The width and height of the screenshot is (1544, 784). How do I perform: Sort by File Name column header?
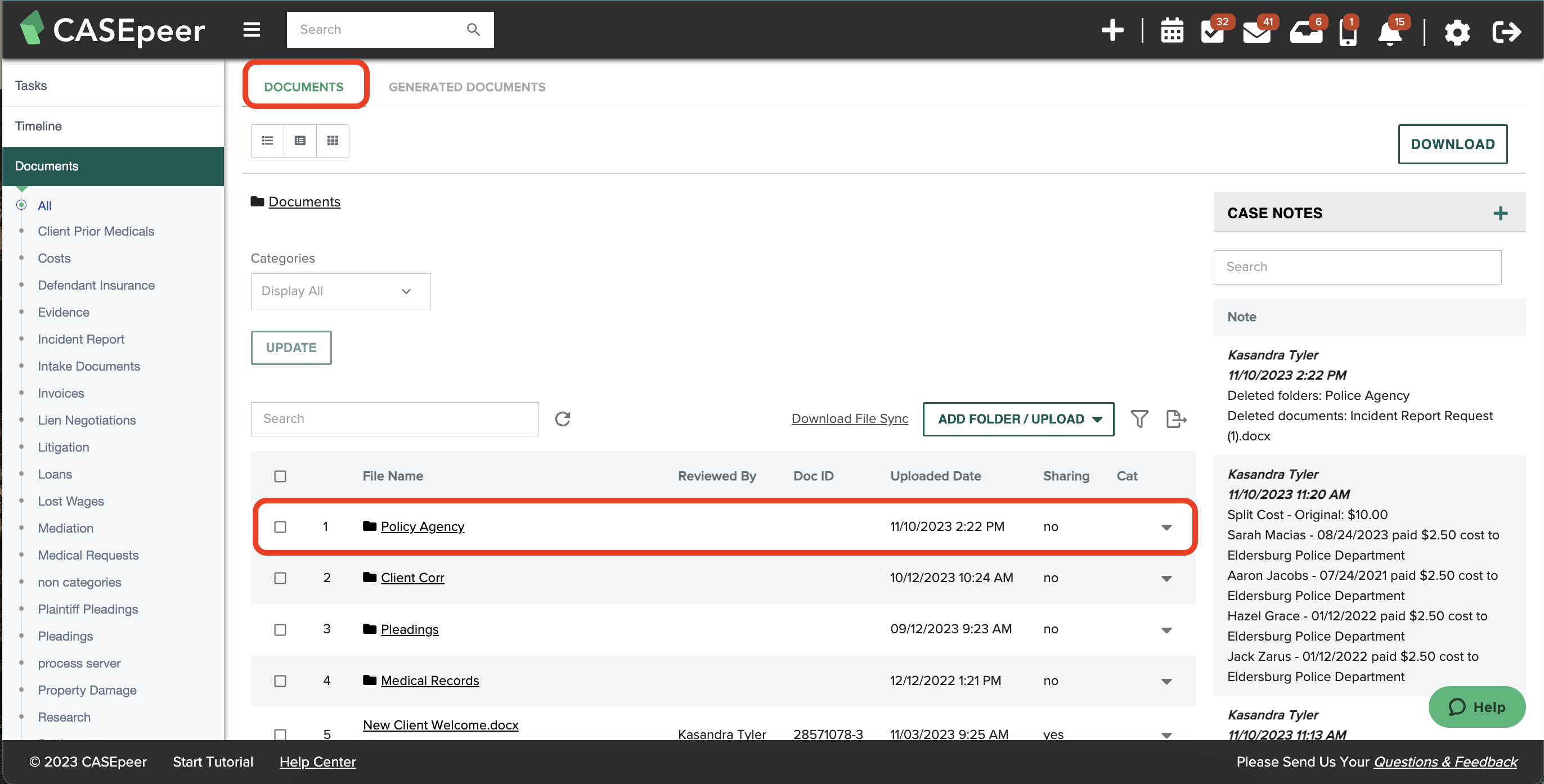pyautogui.click(x=393, y=476)
